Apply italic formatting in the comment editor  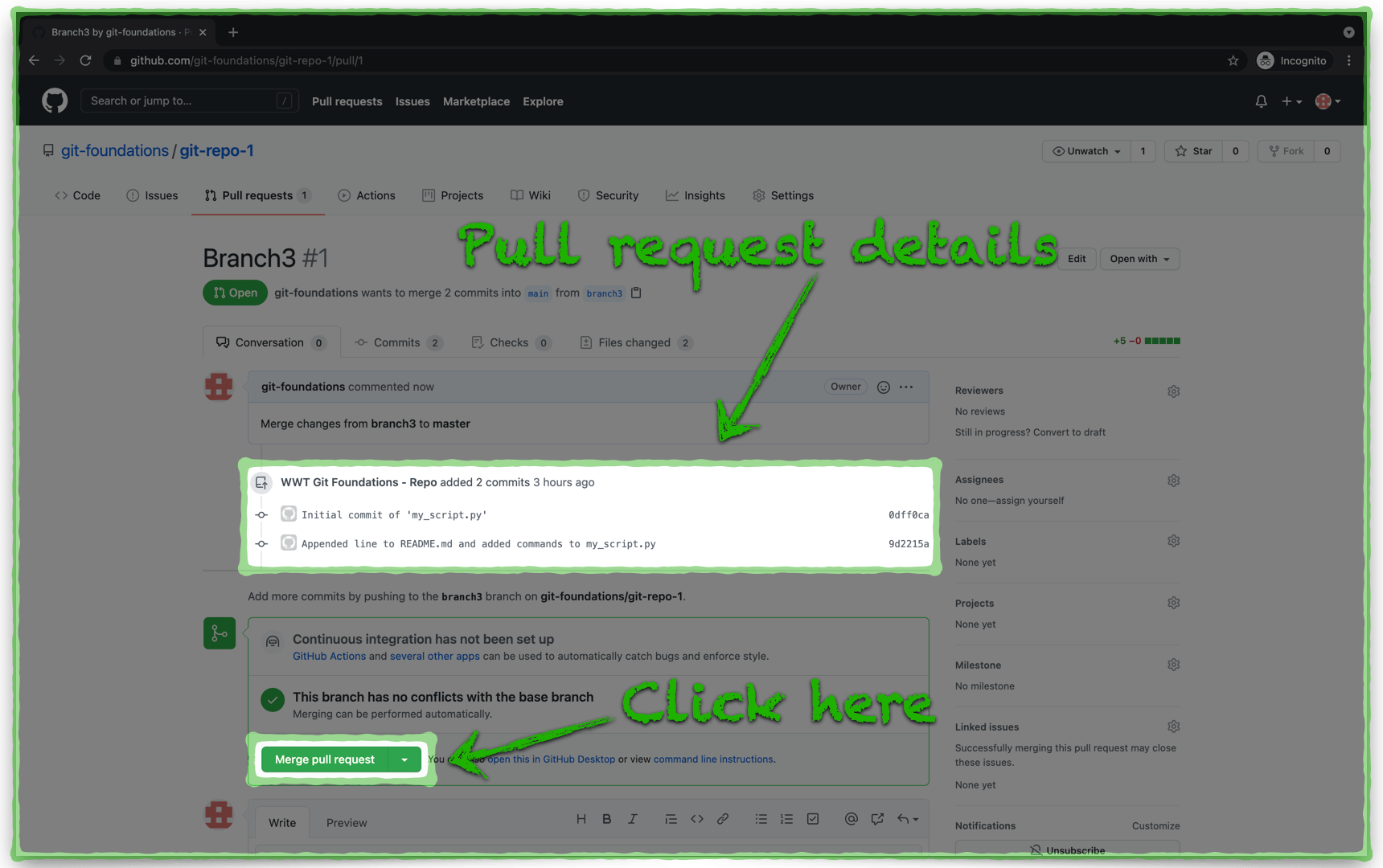point(633,819)
